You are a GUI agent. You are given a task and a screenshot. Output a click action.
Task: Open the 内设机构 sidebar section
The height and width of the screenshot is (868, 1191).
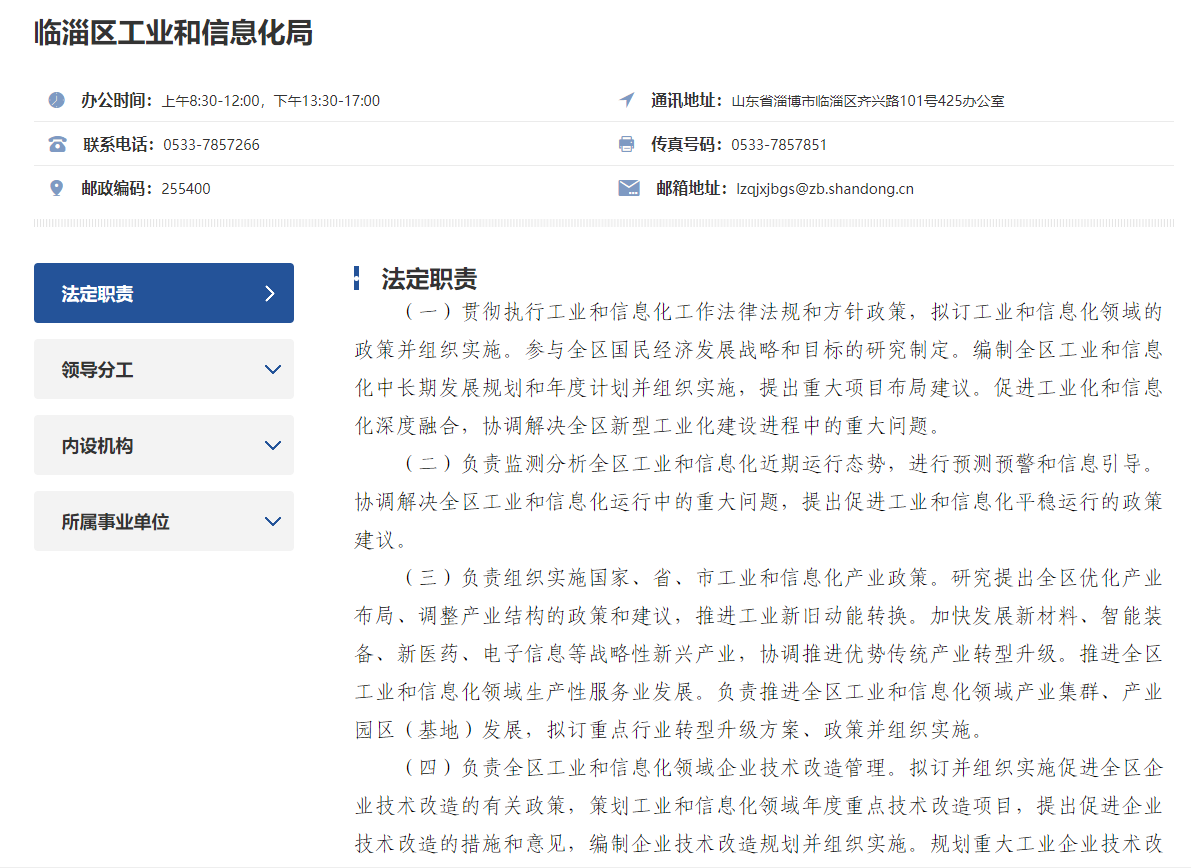(98, 446)
